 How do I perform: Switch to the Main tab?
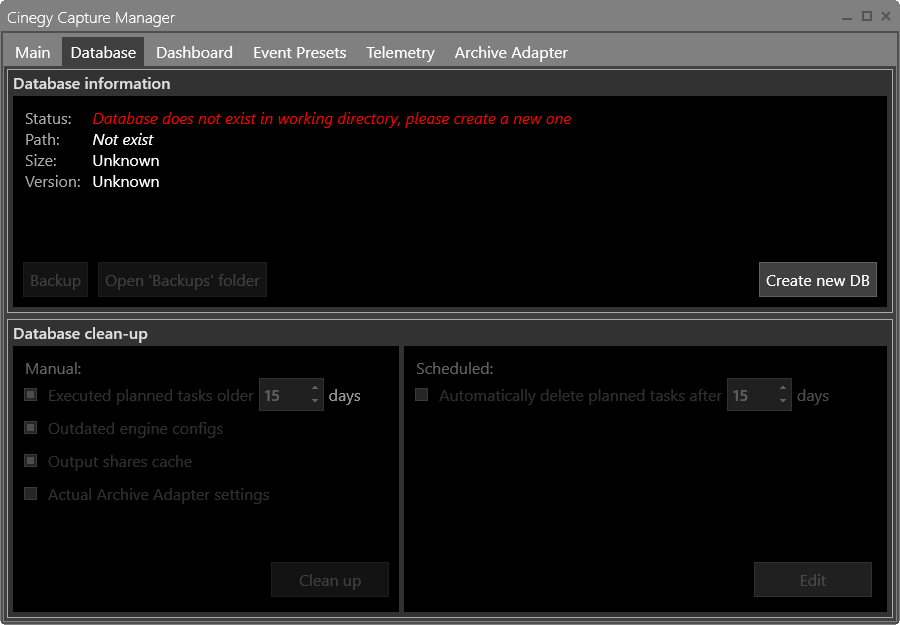coord(32,52)
